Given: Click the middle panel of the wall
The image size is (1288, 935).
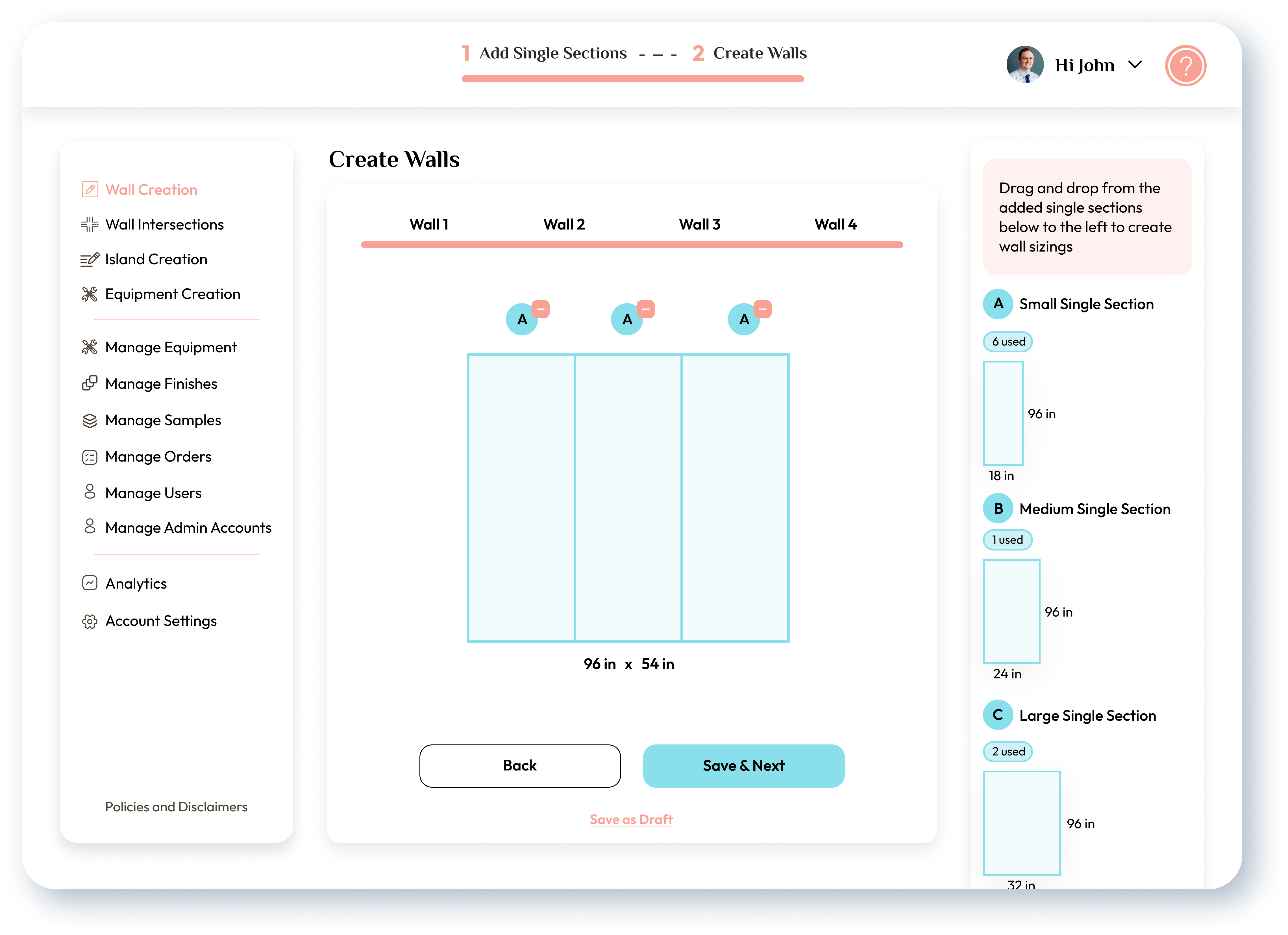Looking at the screenshot, I should coord(628,499).
